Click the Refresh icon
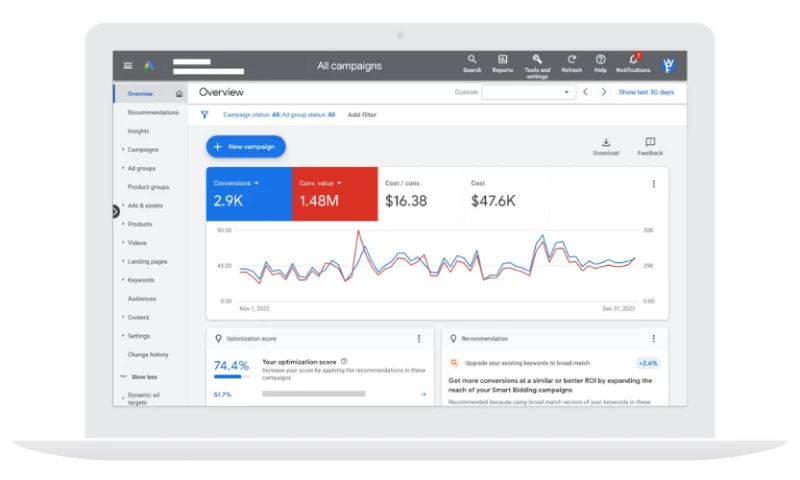The width and height of the screenshot is (800, 480). point(572,60)
